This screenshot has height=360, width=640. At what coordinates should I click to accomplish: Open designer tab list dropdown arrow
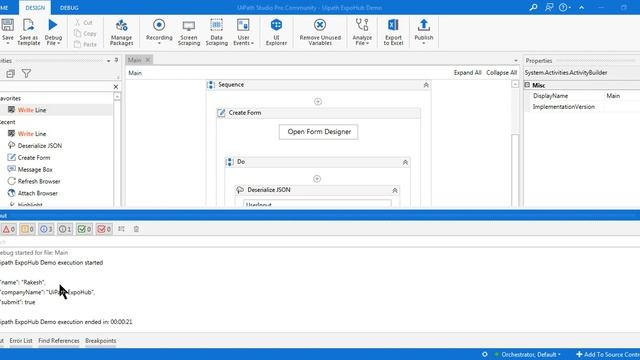click(x=516, y=60)
